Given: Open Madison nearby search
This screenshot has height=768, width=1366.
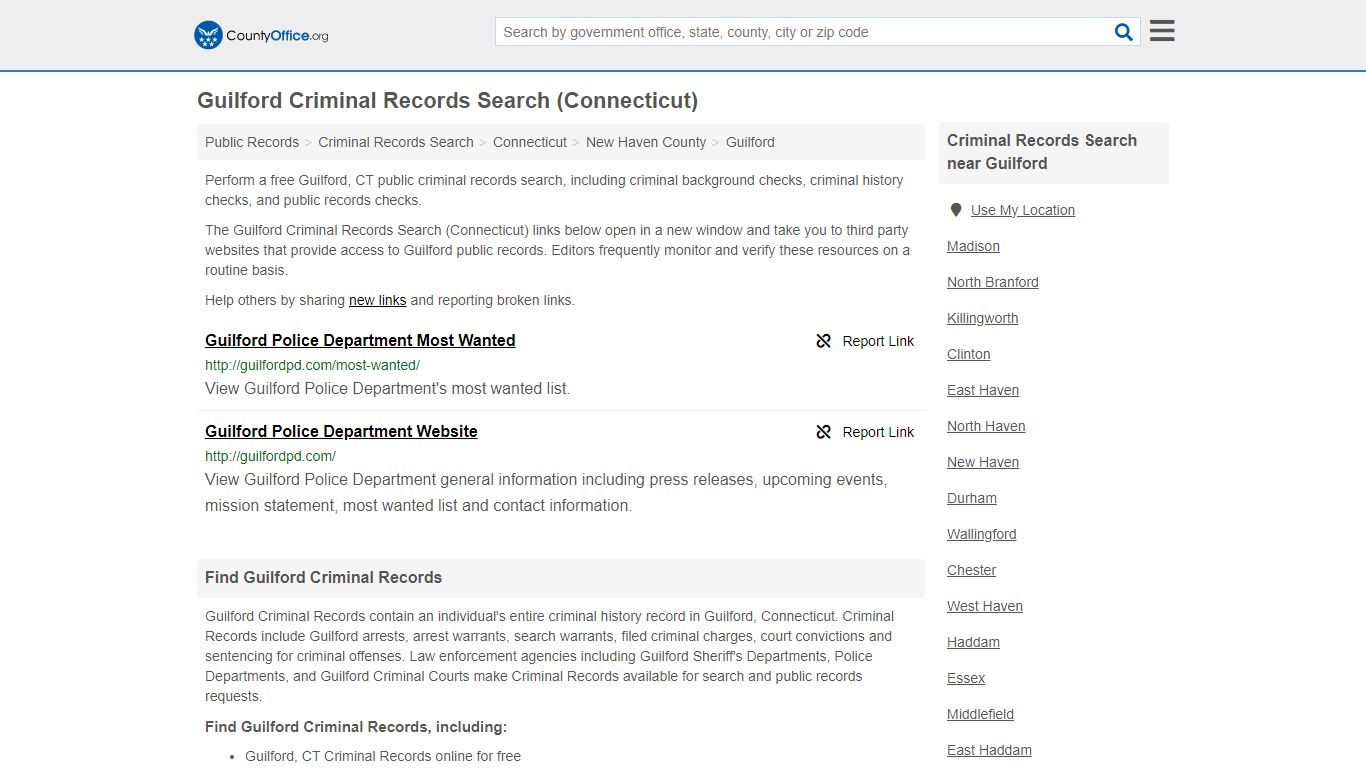Looking at the screenshot, I should point(973,246).
